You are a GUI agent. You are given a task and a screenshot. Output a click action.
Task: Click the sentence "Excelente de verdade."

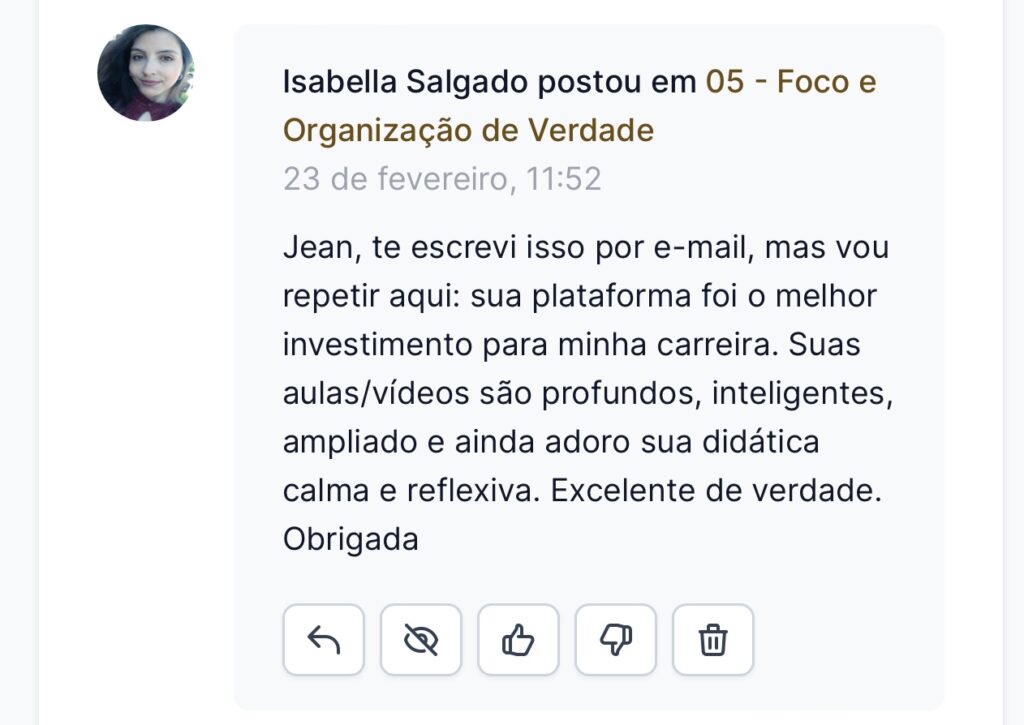point(715,491)
